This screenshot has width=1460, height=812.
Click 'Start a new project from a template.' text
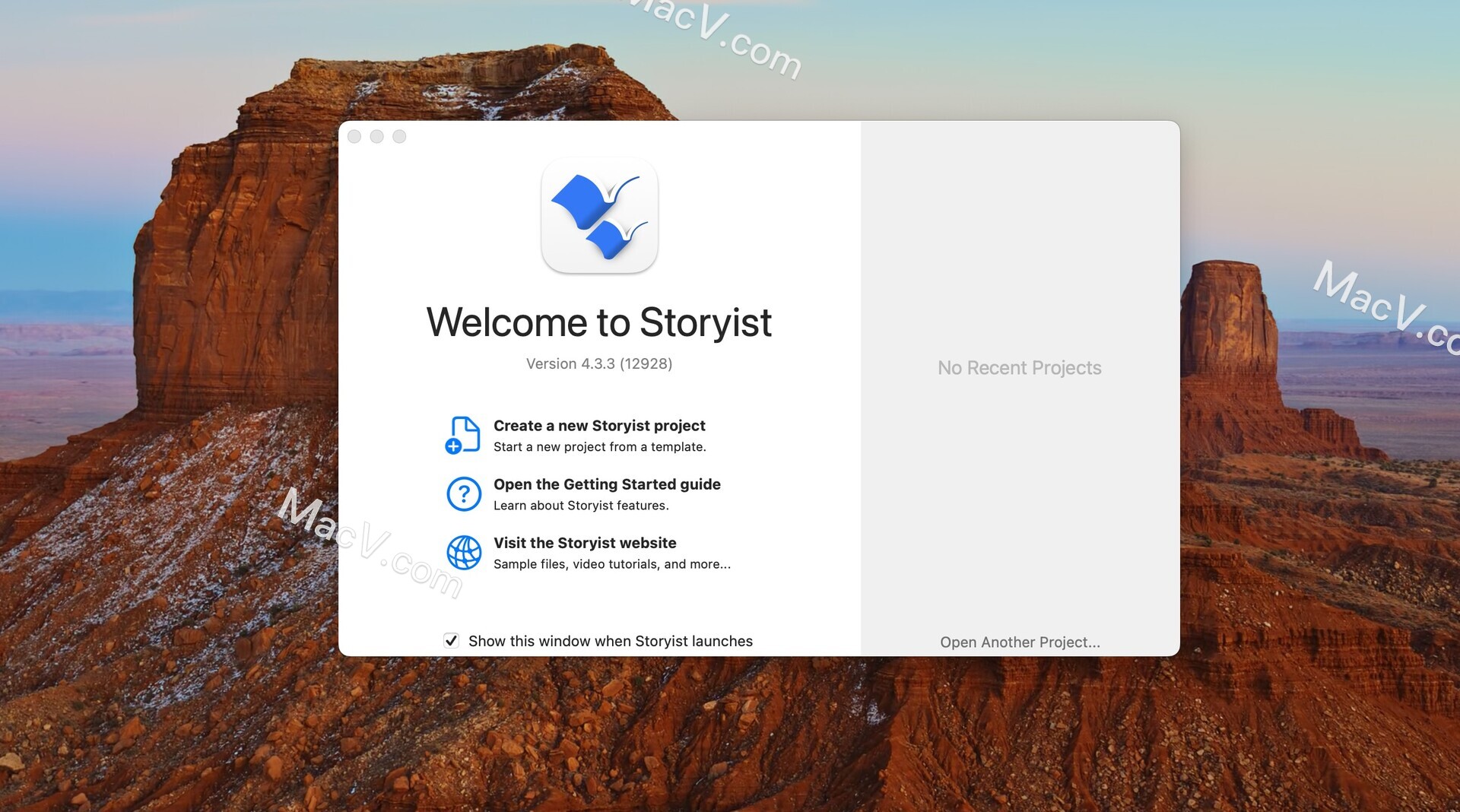point(600,447)
